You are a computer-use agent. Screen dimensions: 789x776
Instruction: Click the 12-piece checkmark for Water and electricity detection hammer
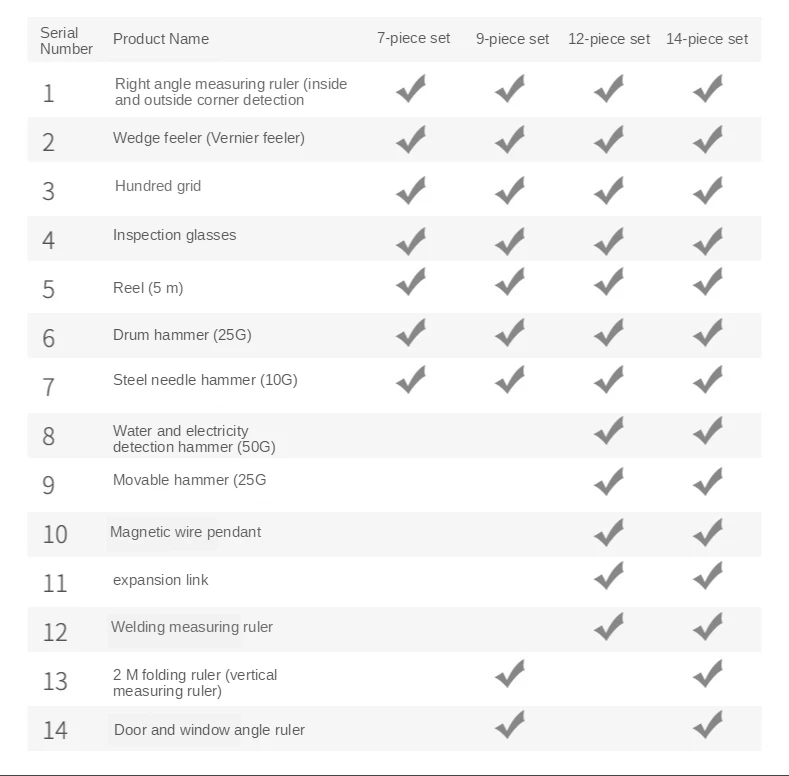609,430
